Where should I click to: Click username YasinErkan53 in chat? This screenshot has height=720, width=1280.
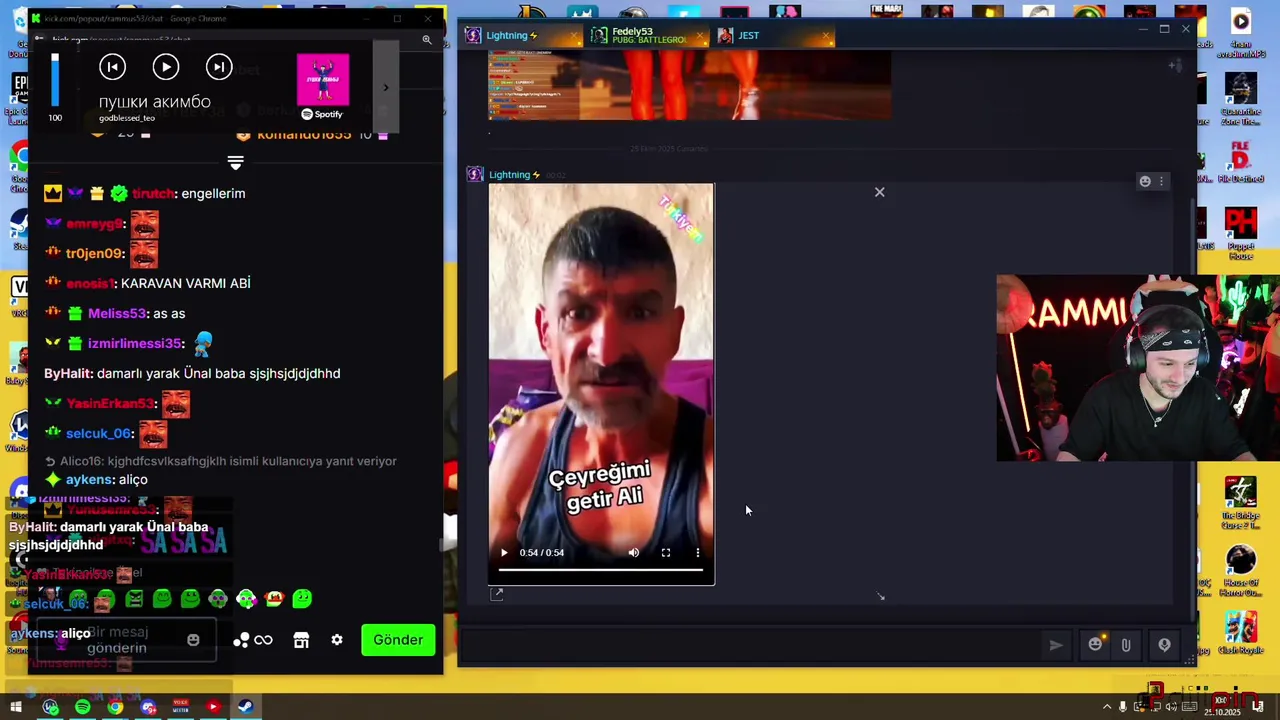[x=110, y=403]
